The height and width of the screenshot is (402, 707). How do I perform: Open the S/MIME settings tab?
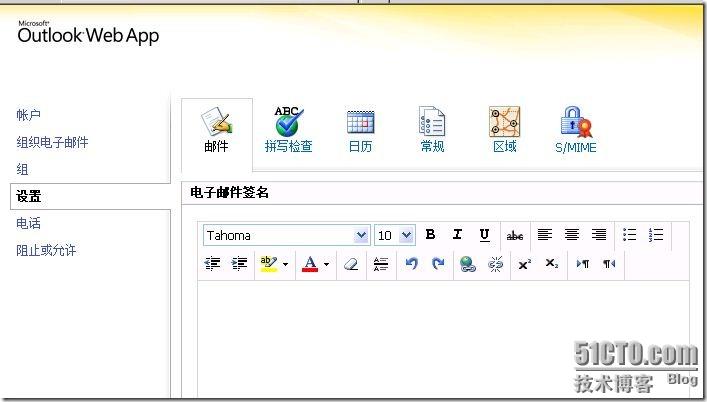(575, 131)
